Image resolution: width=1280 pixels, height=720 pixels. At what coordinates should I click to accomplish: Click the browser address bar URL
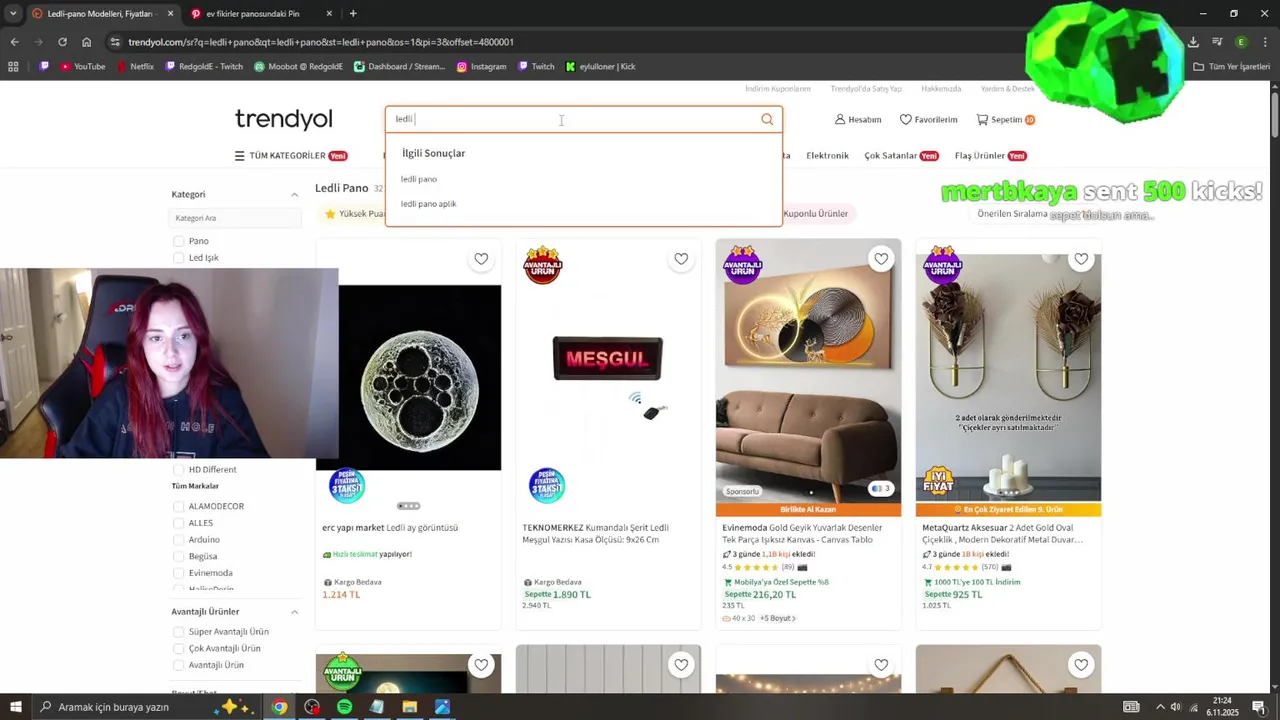(x=320, y=42)
